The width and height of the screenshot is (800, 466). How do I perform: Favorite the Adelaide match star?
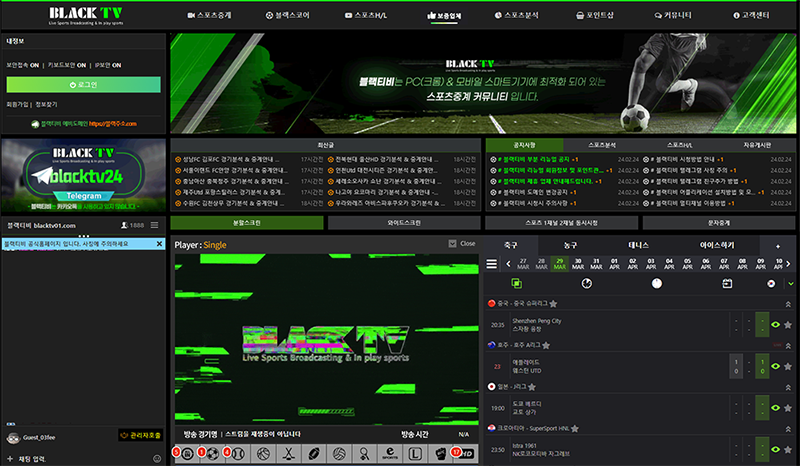pos(788,366)
